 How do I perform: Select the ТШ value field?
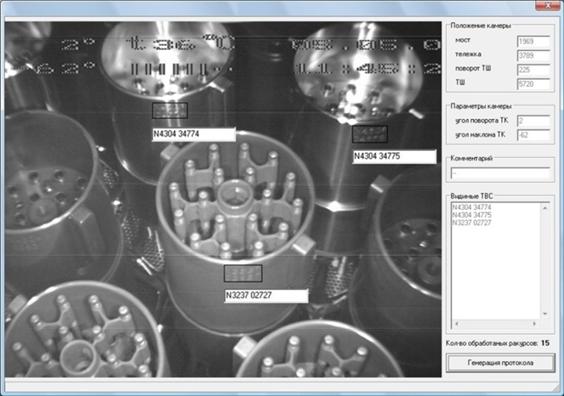[x=533, y=84]
